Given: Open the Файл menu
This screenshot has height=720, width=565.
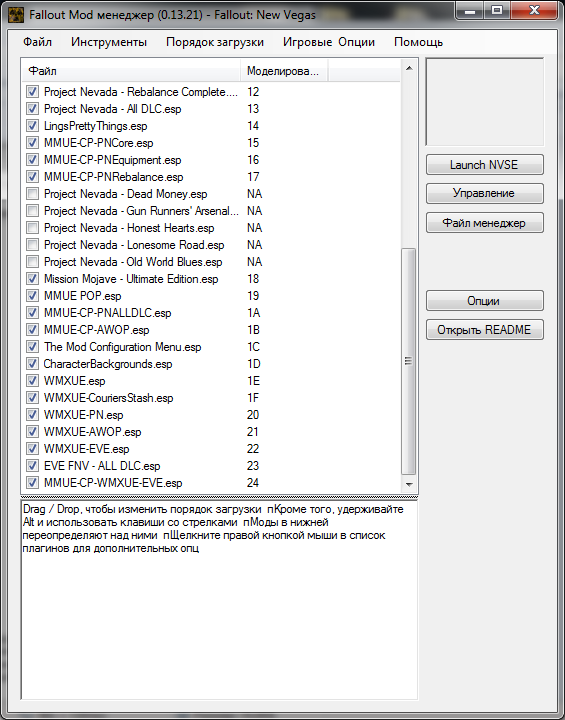Looking at the screenshot, I should click(37, 42).
